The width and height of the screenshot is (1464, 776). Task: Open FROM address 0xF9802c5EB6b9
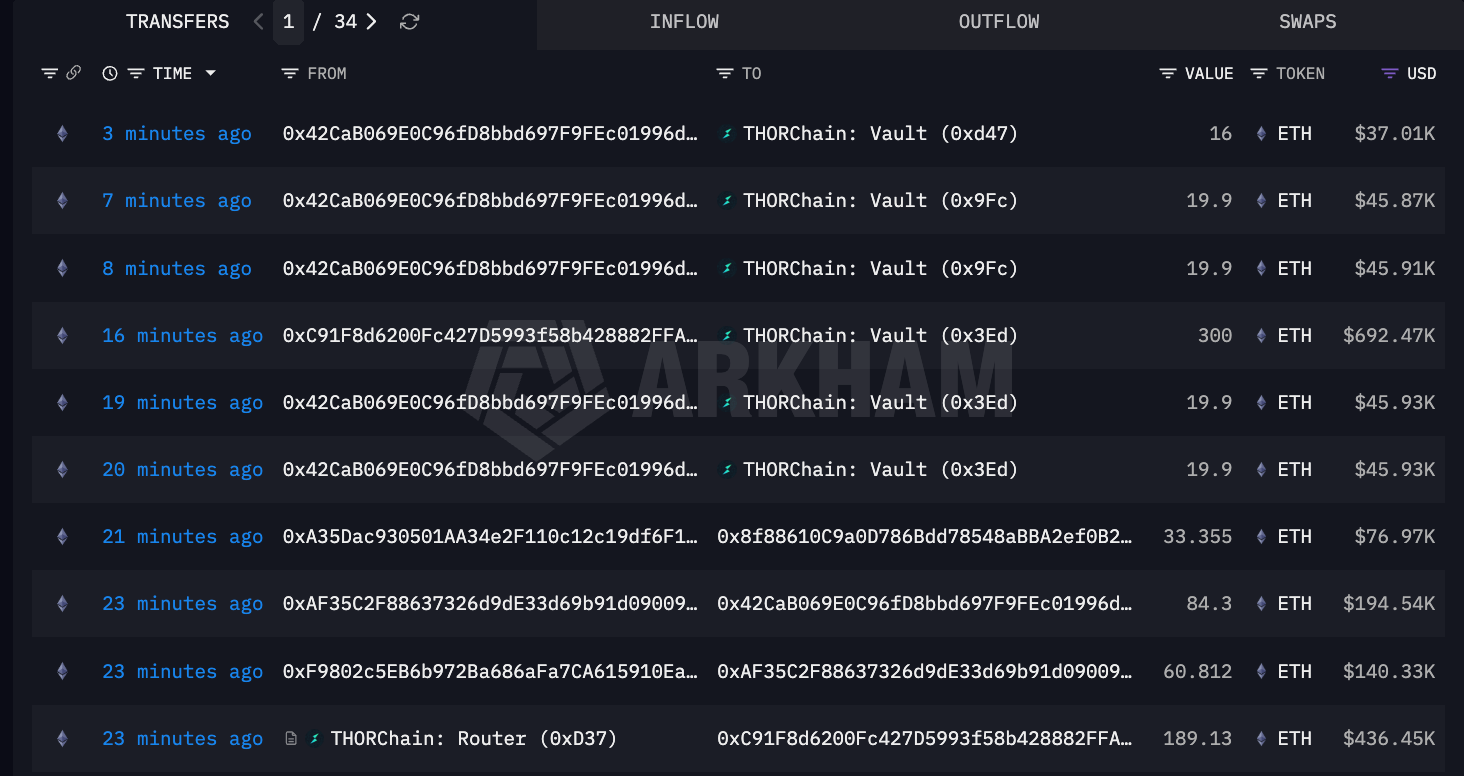491,672
